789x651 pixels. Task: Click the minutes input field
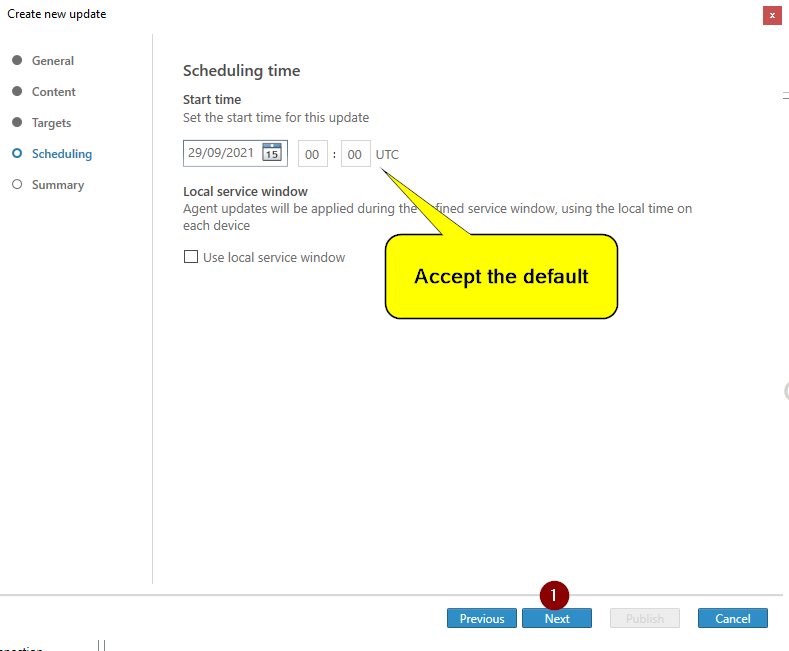tap(355, 154)
